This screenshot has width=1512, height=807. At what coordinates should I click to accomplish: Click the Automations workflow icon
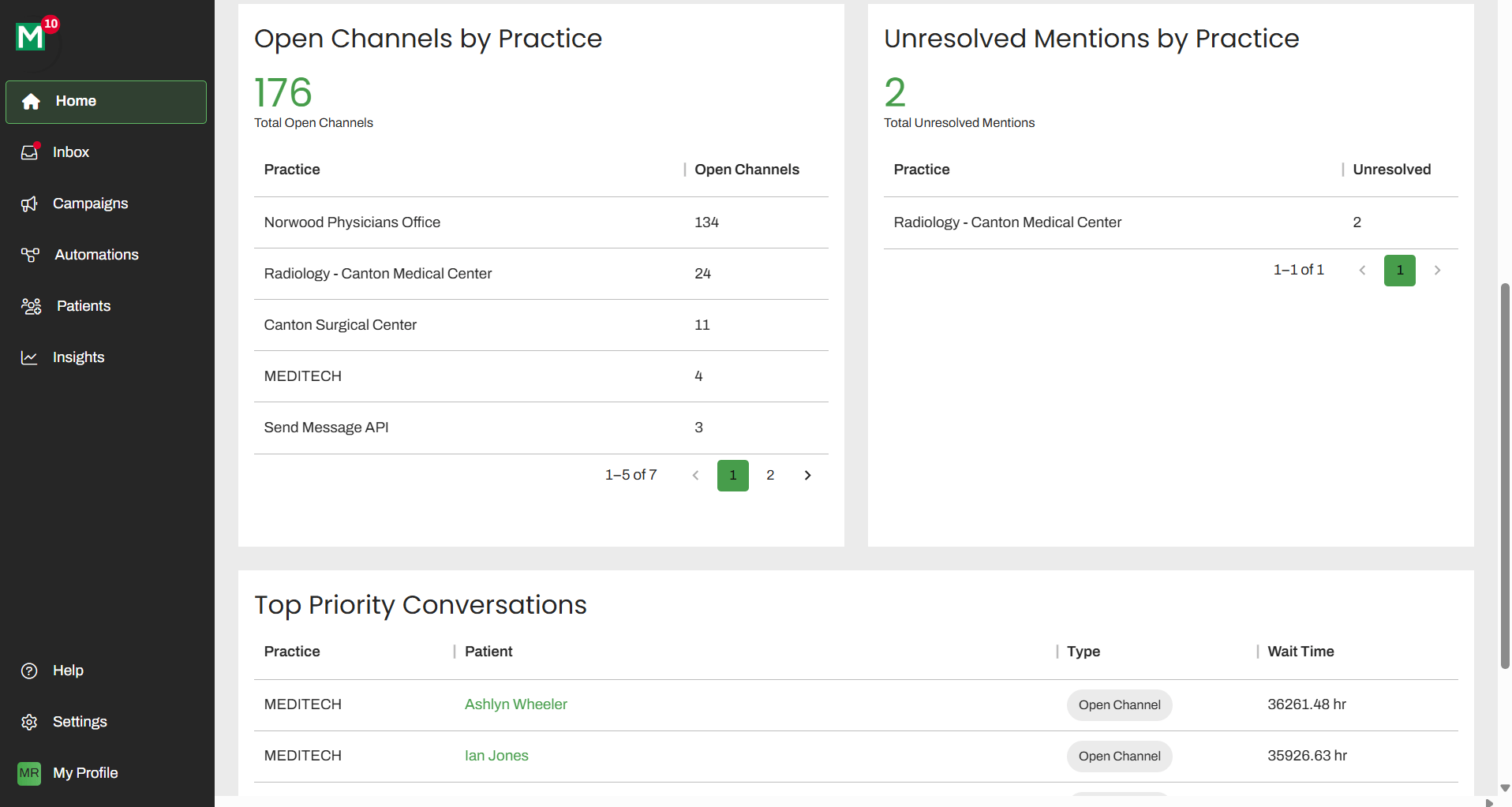click(30, 255)
